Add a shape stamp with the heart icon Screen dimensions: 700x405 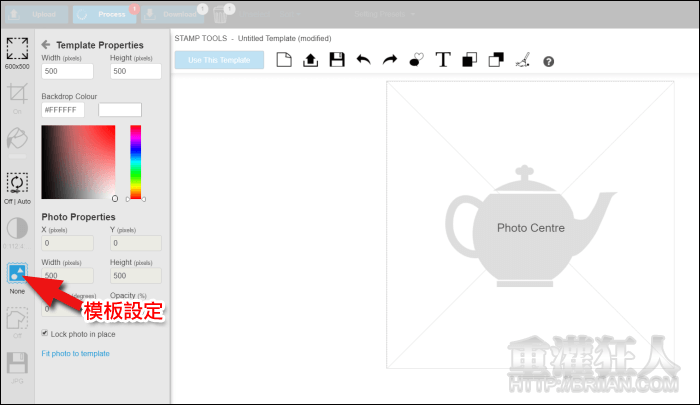pos(416,60)
